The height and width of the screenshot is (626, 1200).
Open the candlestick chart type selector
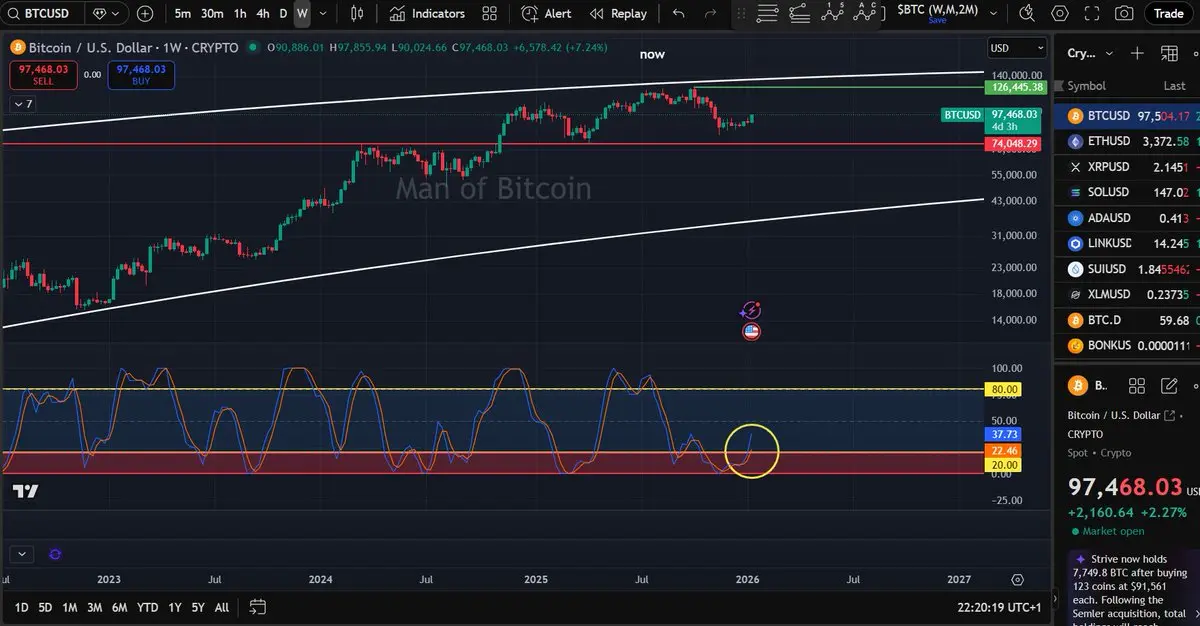[x=358, y=14]
